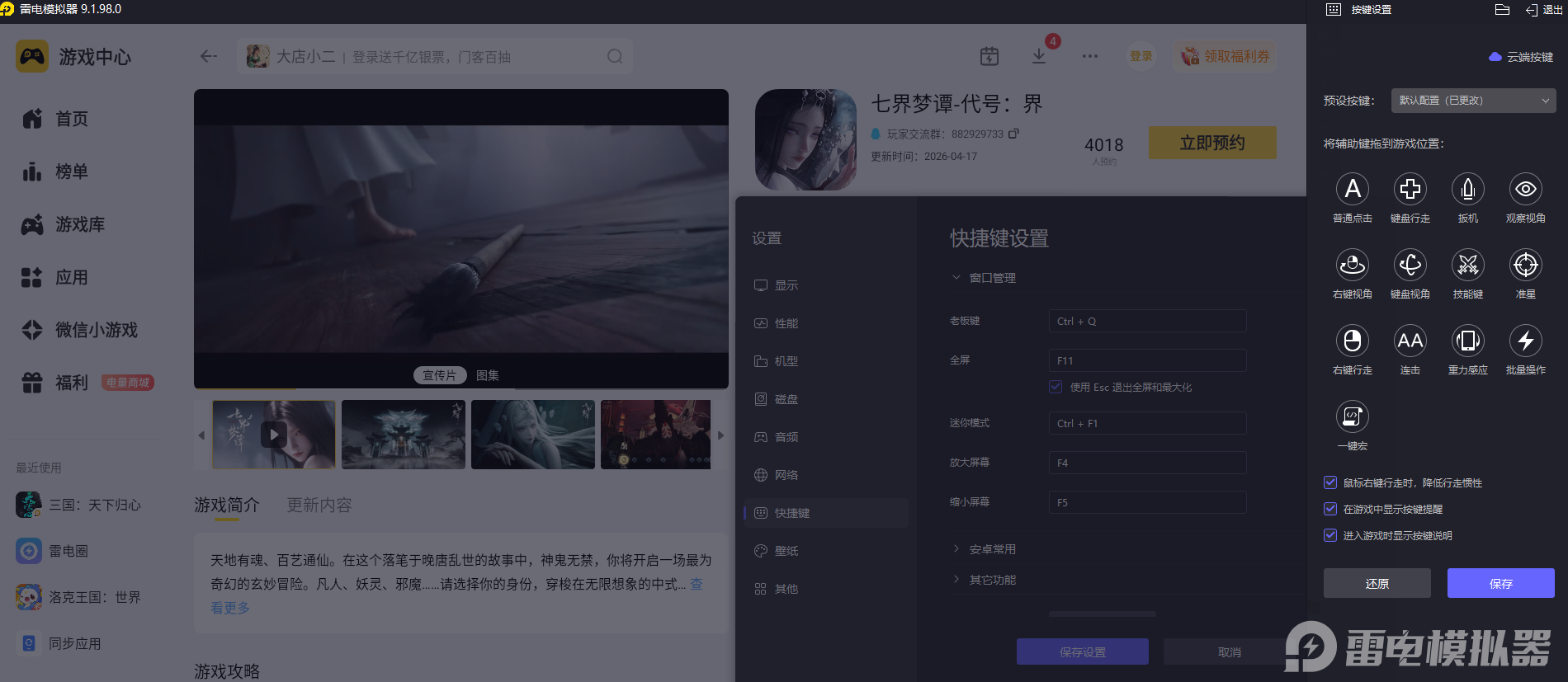Open 网络 settings tab
This screenshot has height=682, width=1568.
[825, 475]
